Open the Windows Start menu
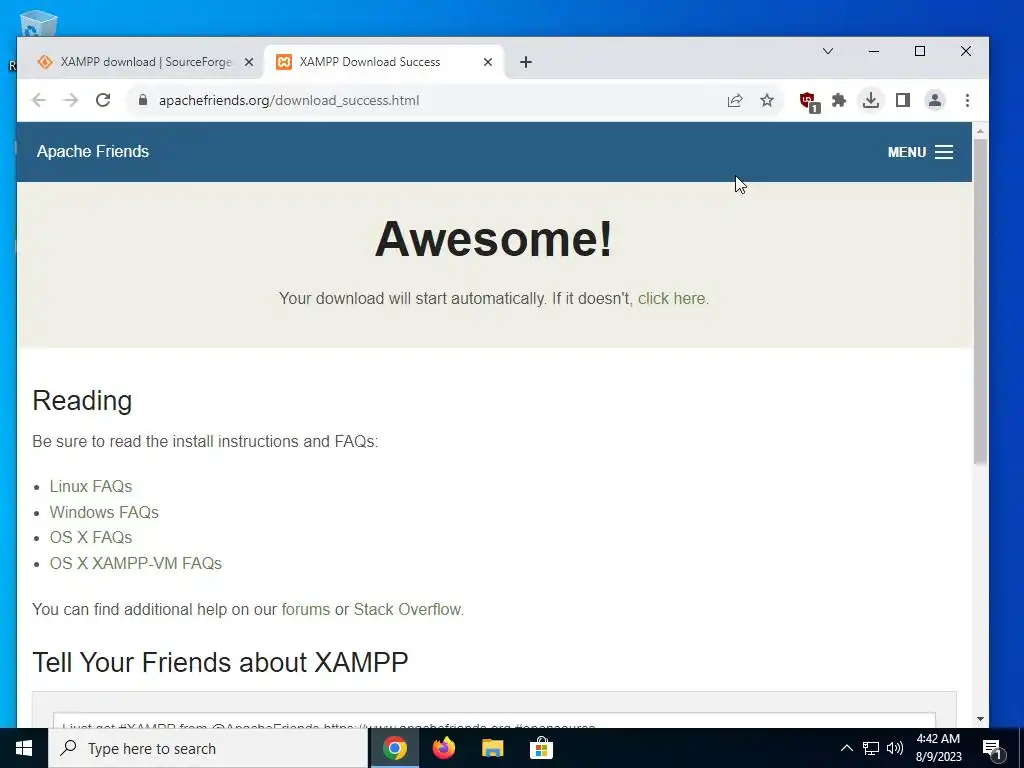1024x768 pixels. click(x=24, y=748)
